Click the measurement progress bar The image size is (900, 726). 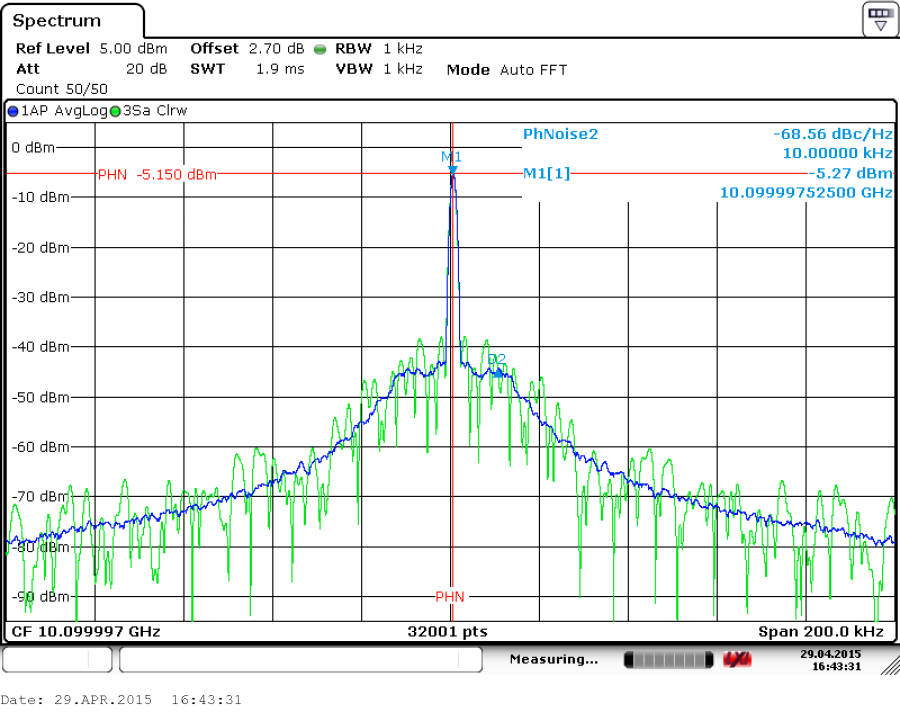[x=667, y=660]
